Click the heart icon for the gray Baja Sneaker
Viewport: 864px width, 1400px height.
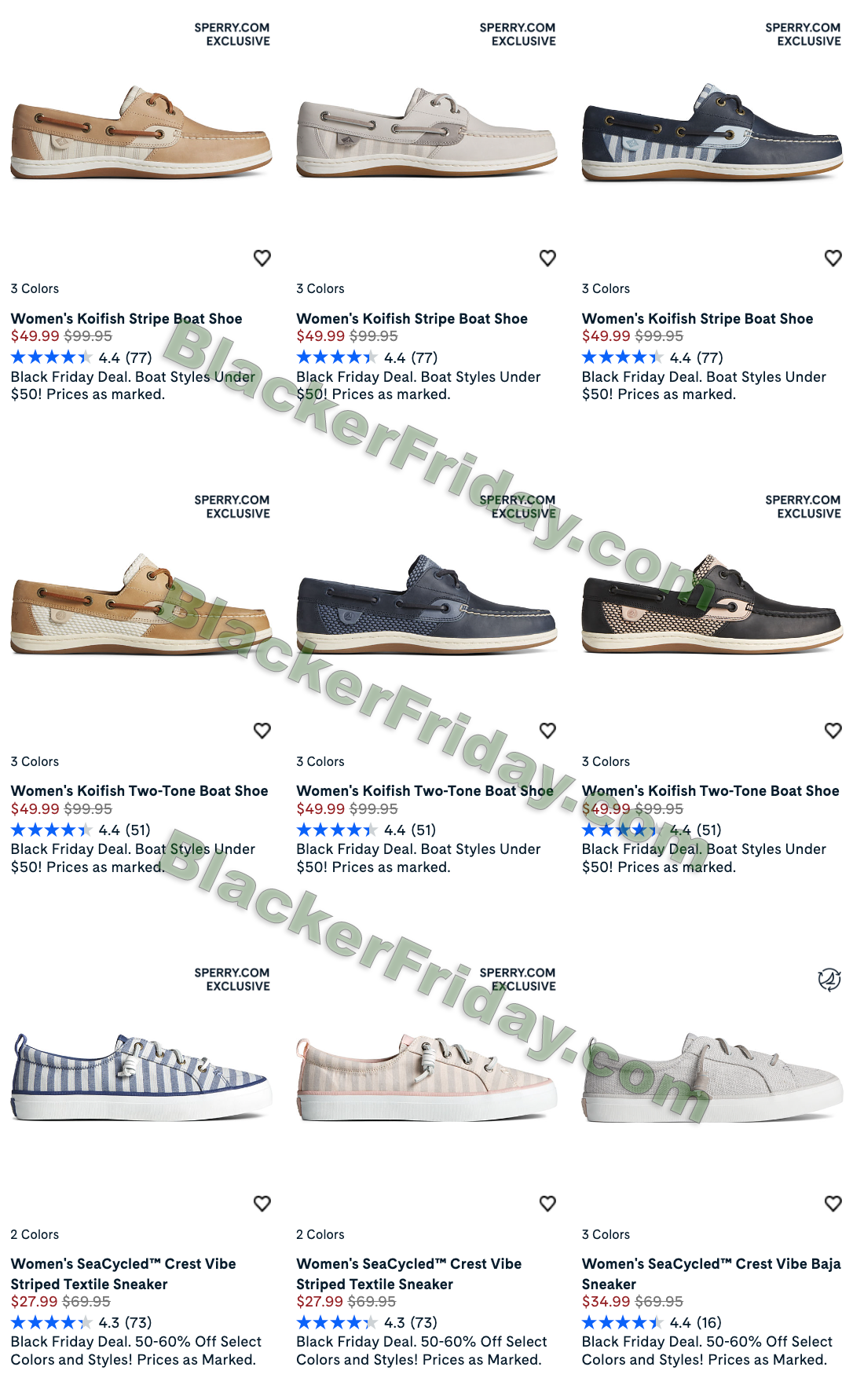coord(833,1204)
